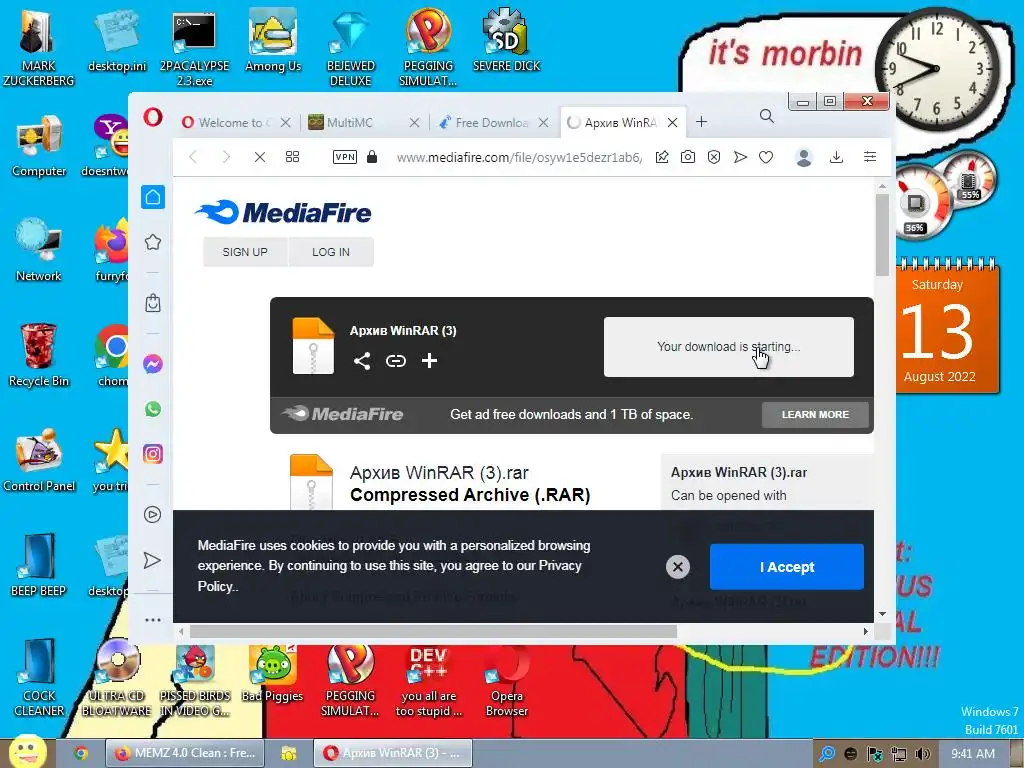Screen dimensions: 1024x768
Task: Open Instagram in Opera sidebar
Action: coord(153,454)
